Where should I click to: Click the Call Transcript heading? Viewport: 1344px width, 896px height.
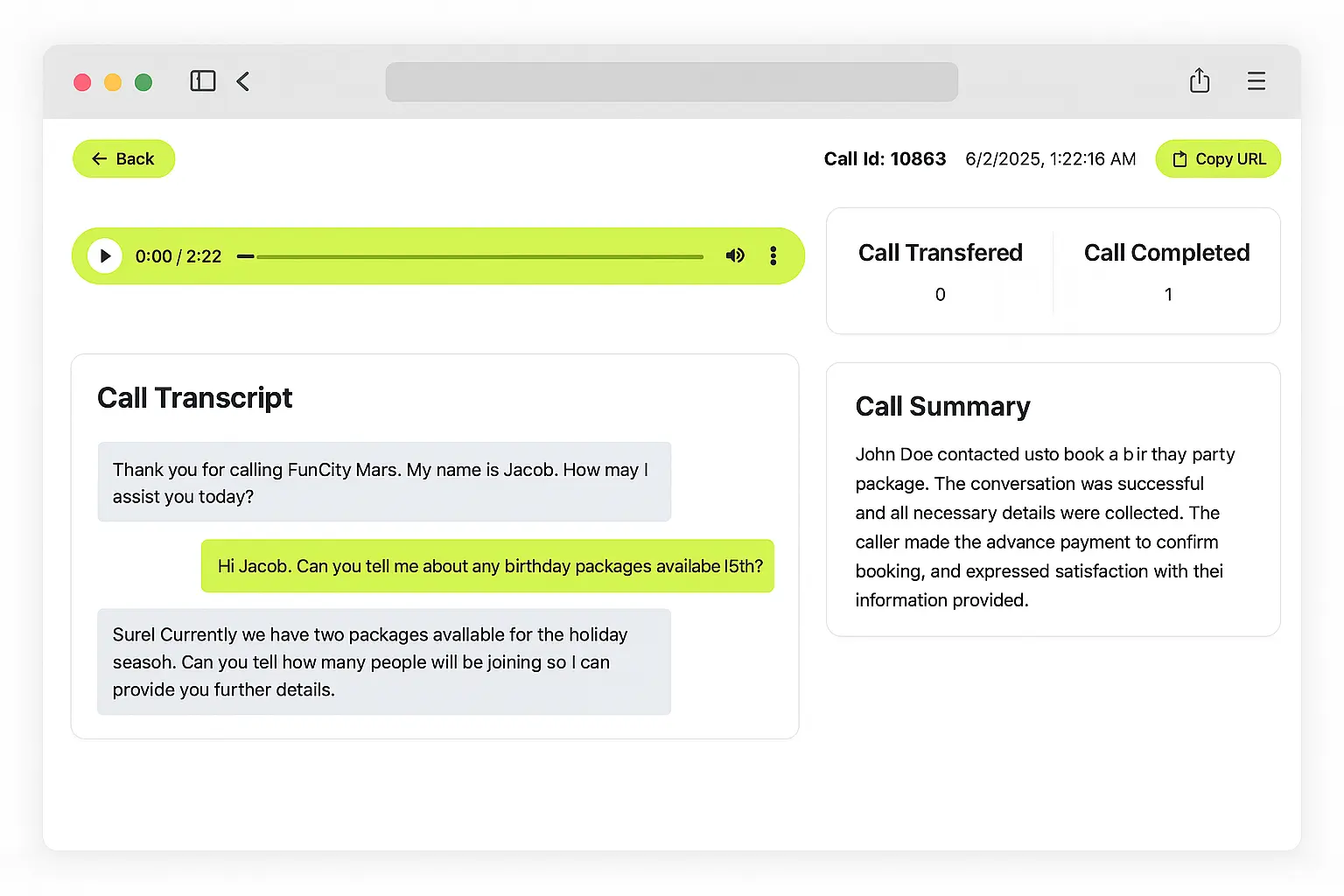click(194, 398)
